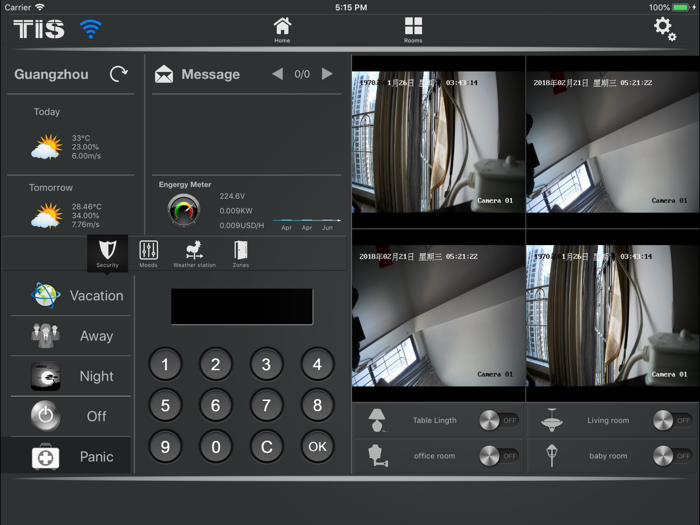This screenshot has width=700, height=525.
Task: Toggle office room light switch
Action: [499, 456]
